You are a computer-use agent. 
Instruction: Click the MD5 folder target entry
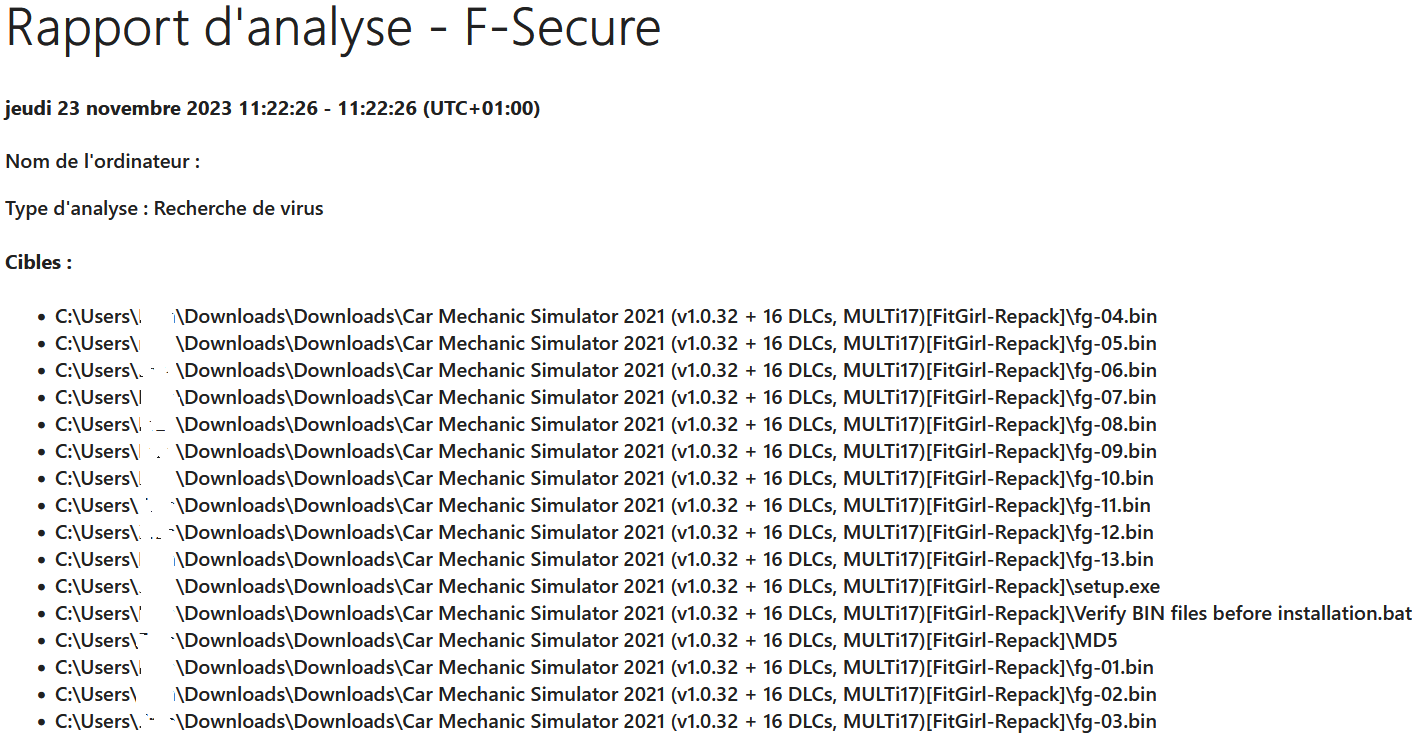pyautogui.click(x=586, y=641)
